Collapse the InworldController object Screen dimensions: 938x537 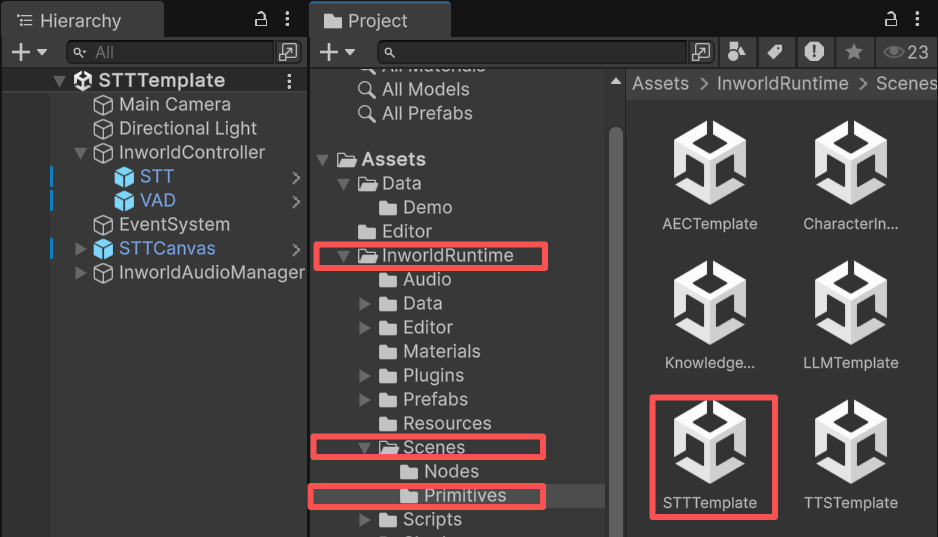click(x=81, y=153)
